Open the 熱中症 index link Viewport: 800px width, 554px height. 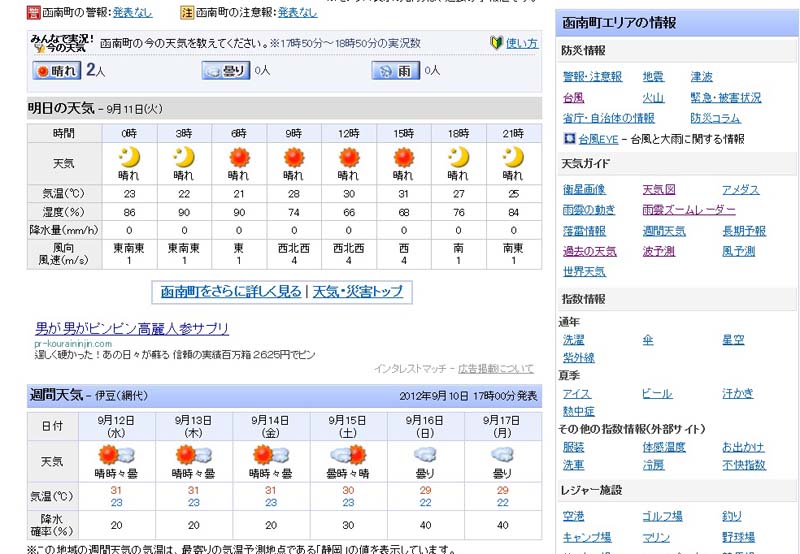[578, 411]
